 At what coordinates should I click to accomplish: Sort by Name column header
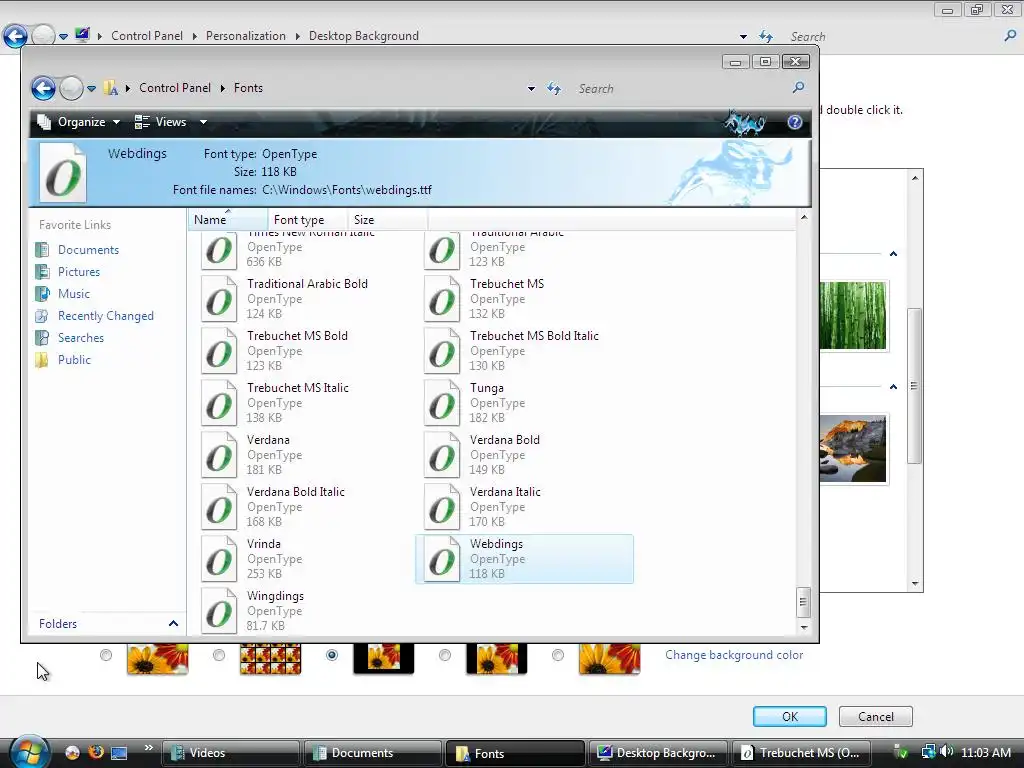pos(228,220)
